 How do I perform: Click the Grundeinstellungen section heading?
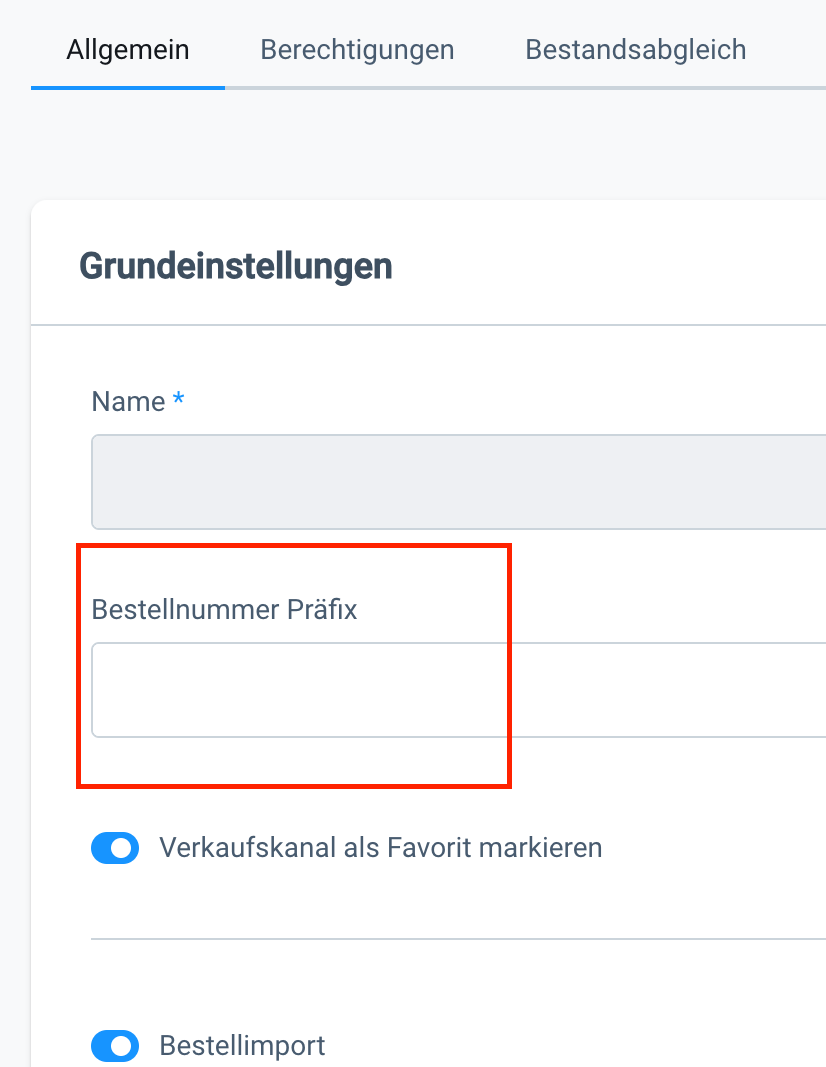pyautogui.click(x=236, y=266)
